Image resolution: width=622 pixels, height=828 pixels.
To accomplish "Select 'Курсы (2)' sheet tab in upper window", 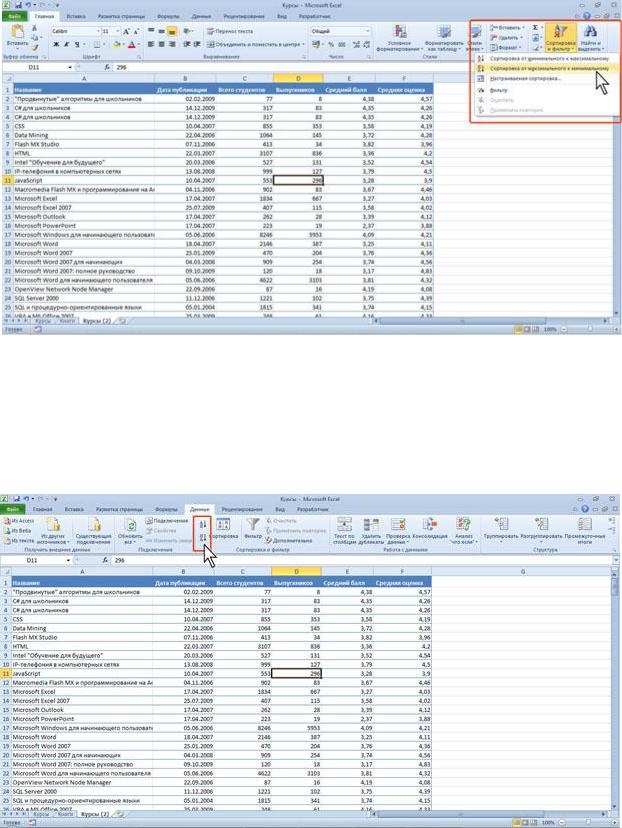I will pos(96,321).
